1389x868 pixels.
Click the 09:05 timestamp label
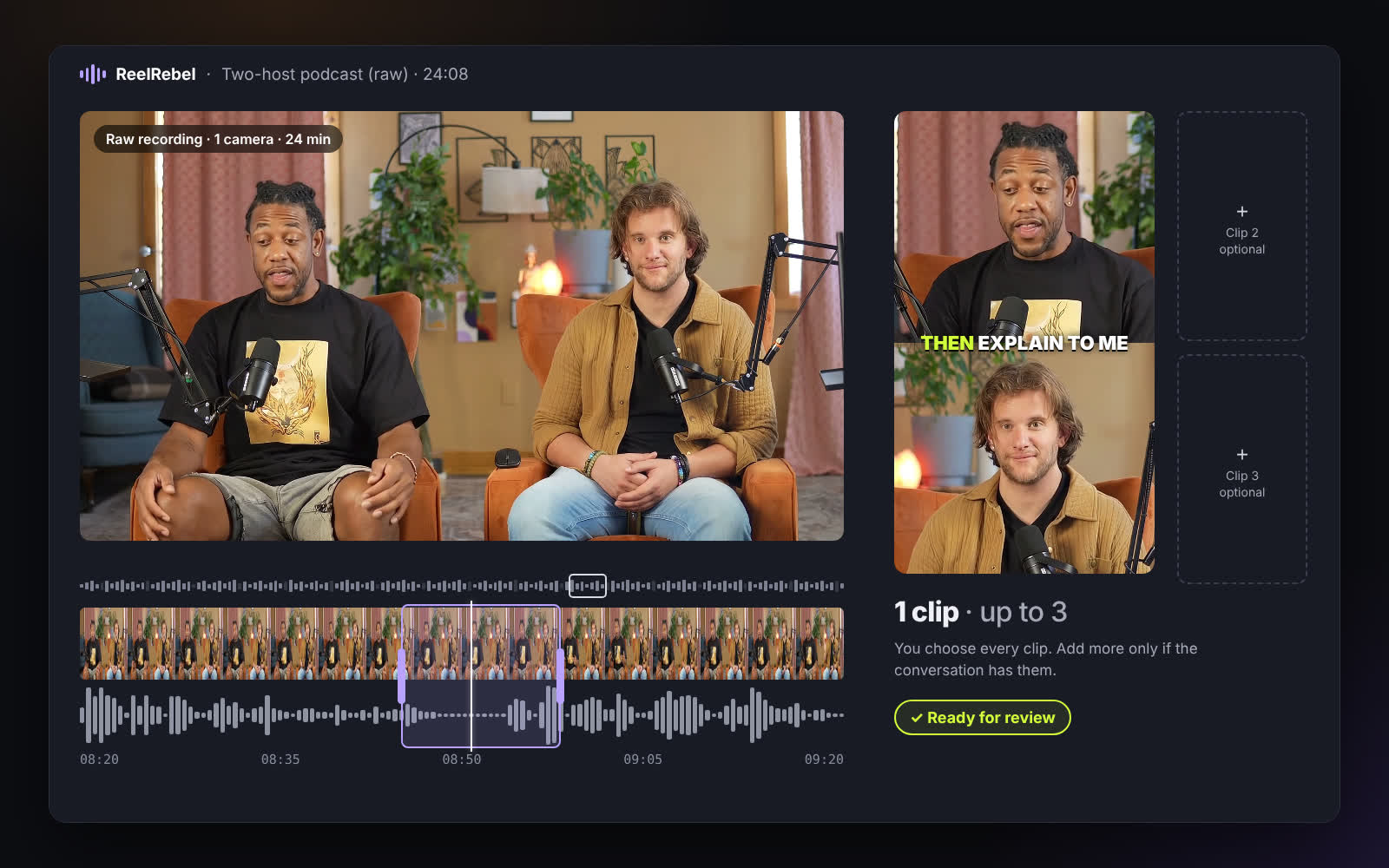pos(642,759)
